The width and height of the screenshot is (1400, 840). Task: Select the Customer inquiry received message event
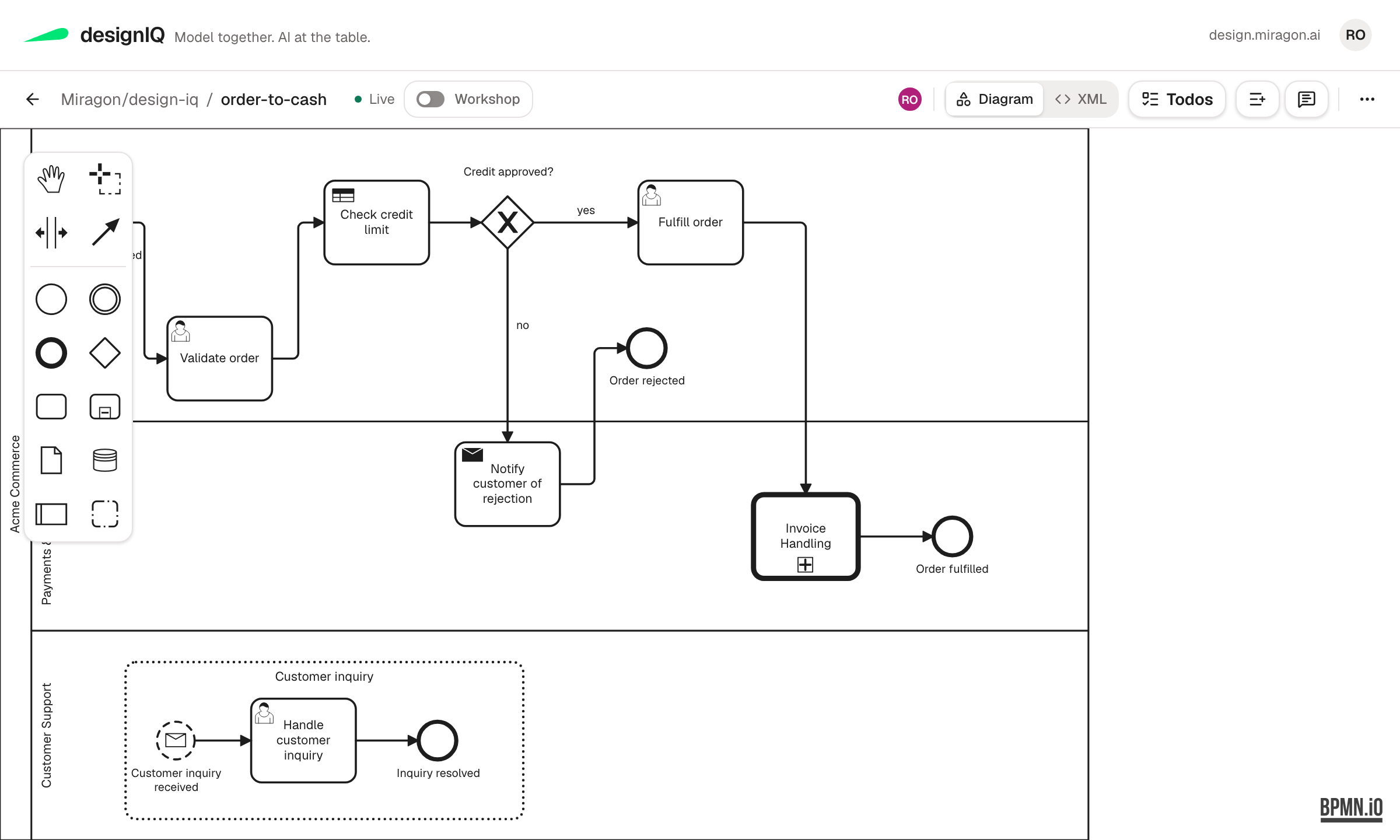pyautogui.click(x=176, y=740)
